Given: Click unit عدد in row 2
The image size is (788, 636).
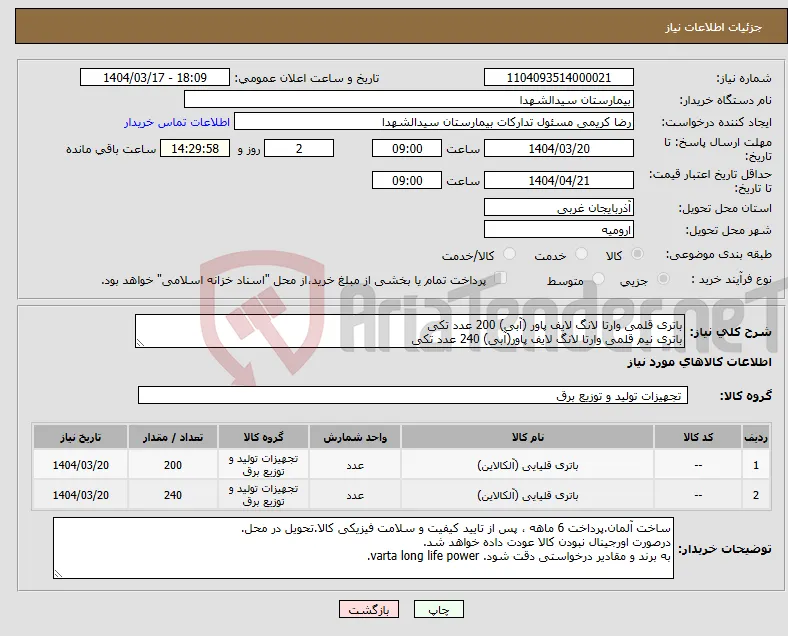Looking at the screenshot, I should (355, 496).
